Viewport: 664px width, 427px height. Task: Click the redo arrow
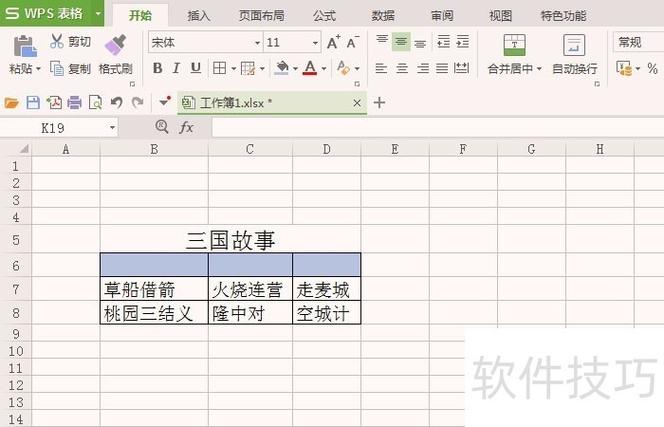click(x=137, y=103)
